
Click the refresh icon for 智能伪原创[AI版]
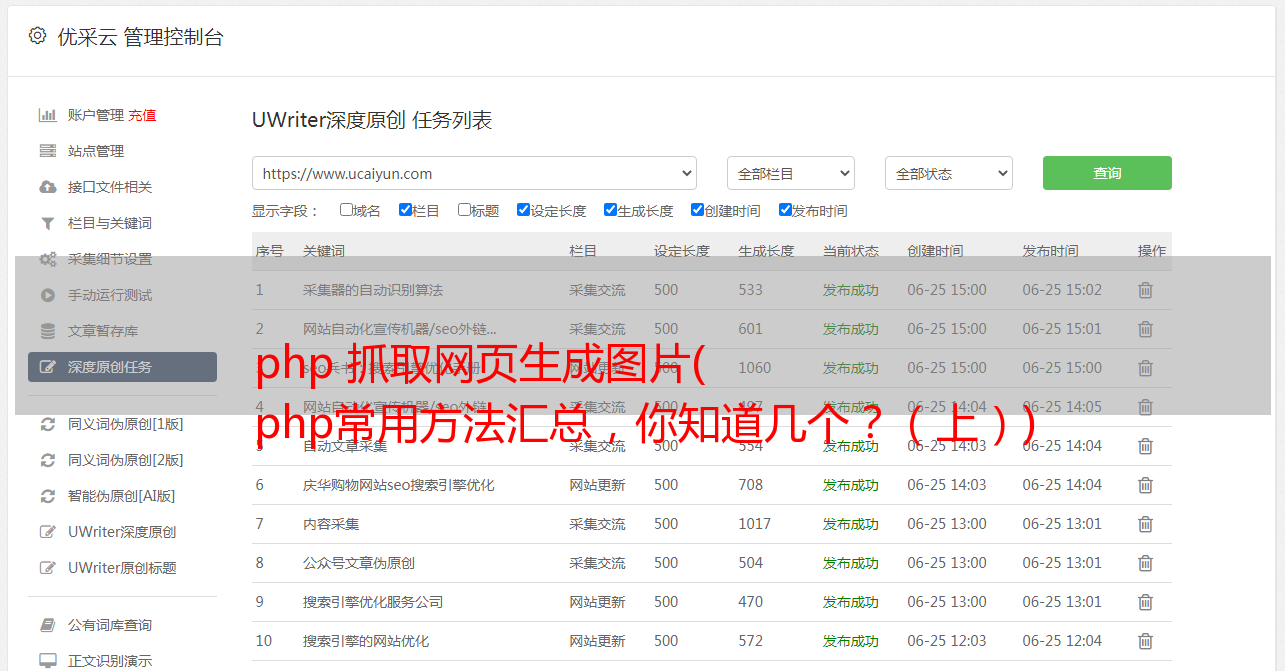47,496
